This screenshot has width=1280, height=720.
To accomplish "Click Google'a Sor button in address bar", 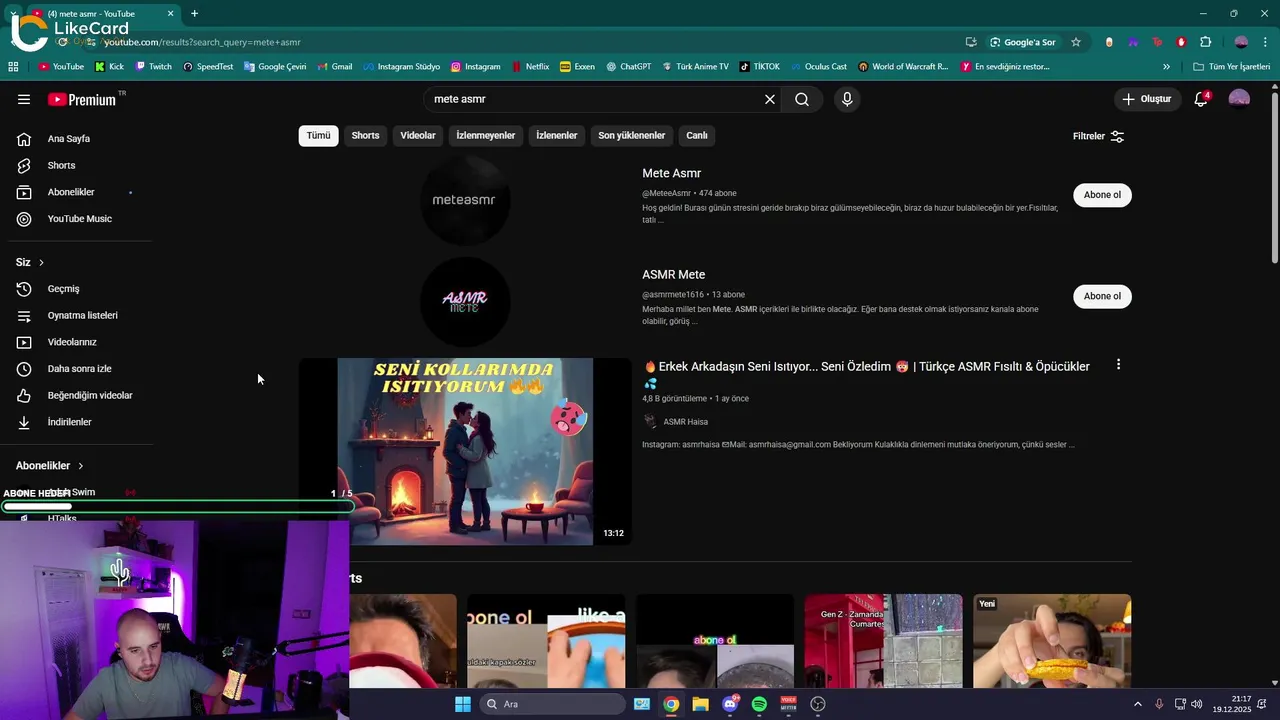I will coord(1023,42).
